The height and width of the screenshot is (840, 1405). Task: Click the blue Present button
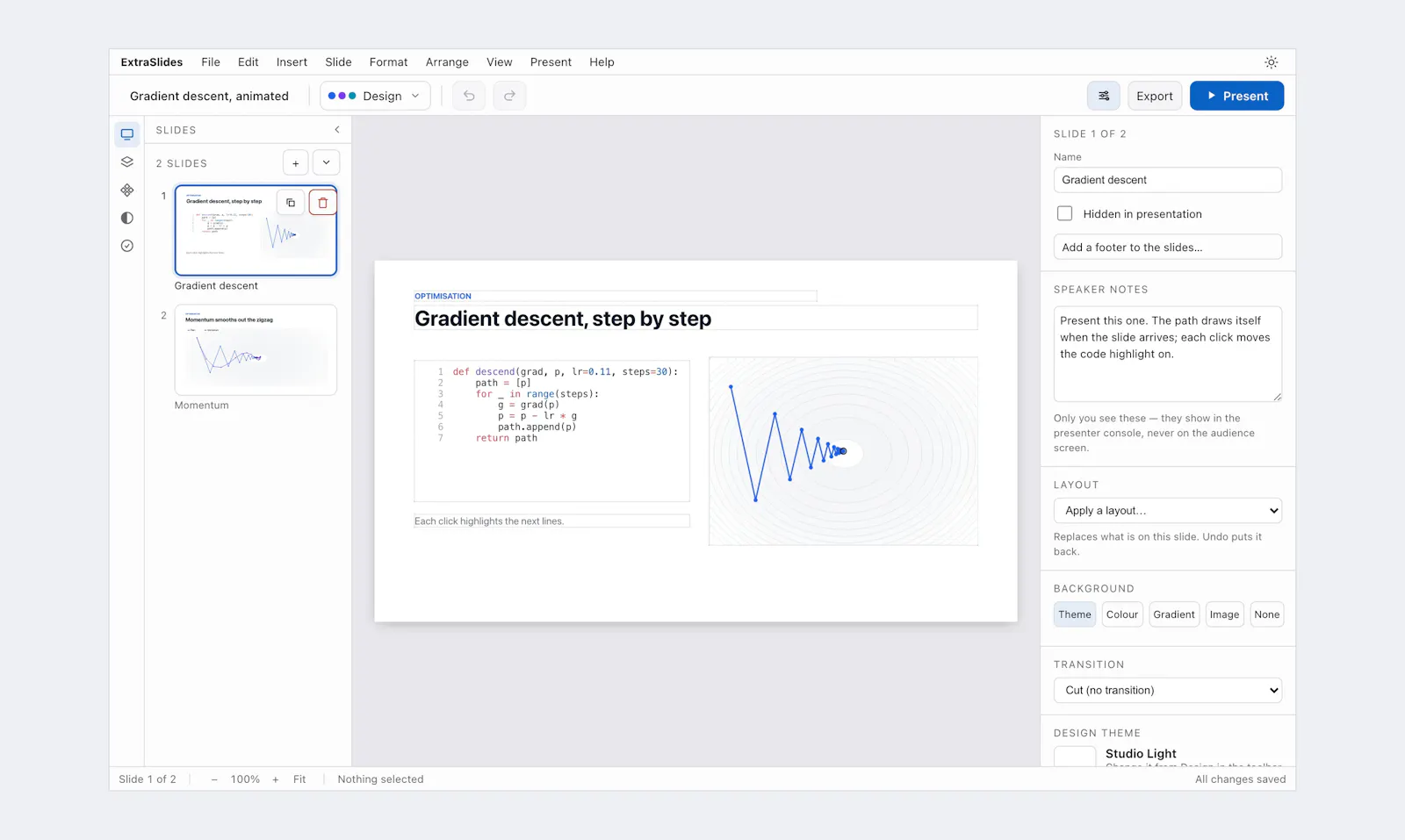(x=1236, y=96)
